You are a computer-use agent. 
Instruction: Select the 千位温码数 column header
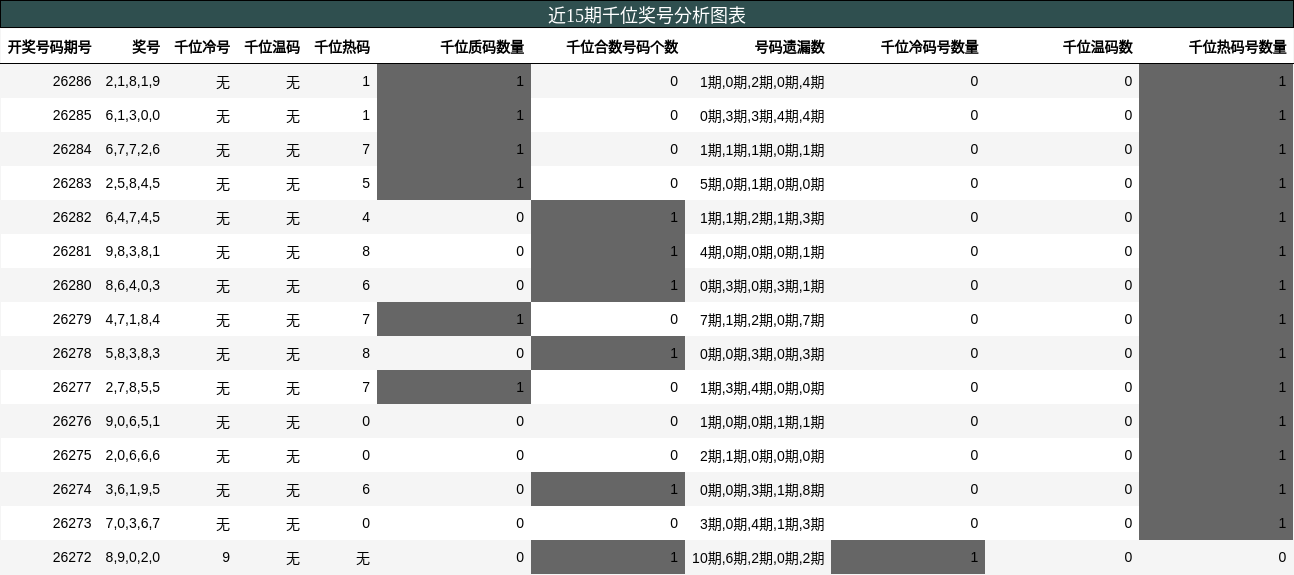pos(1098,47)
